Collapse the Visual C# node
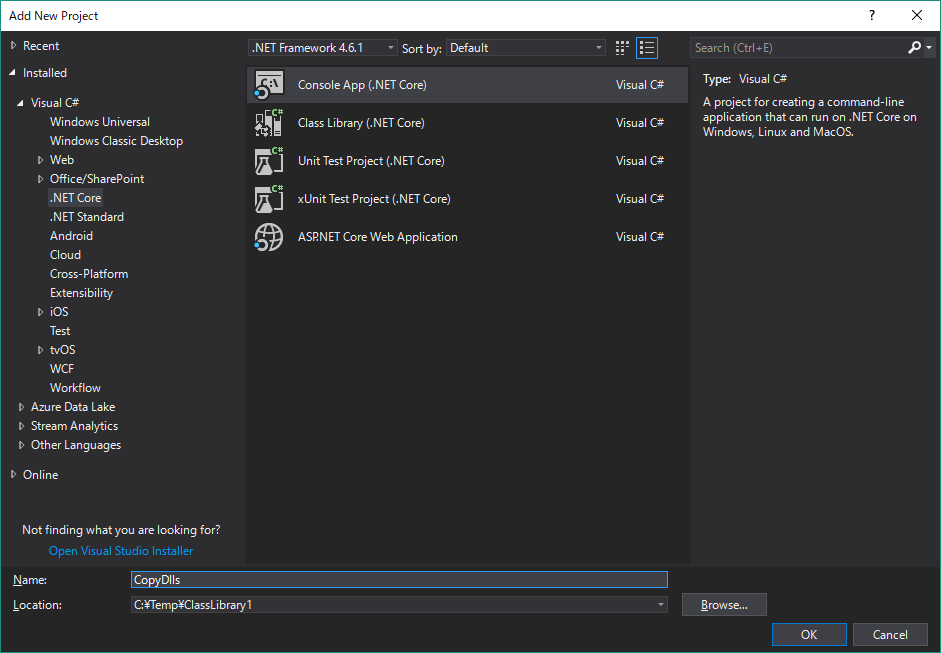941x653 pixels. [20, 103]
